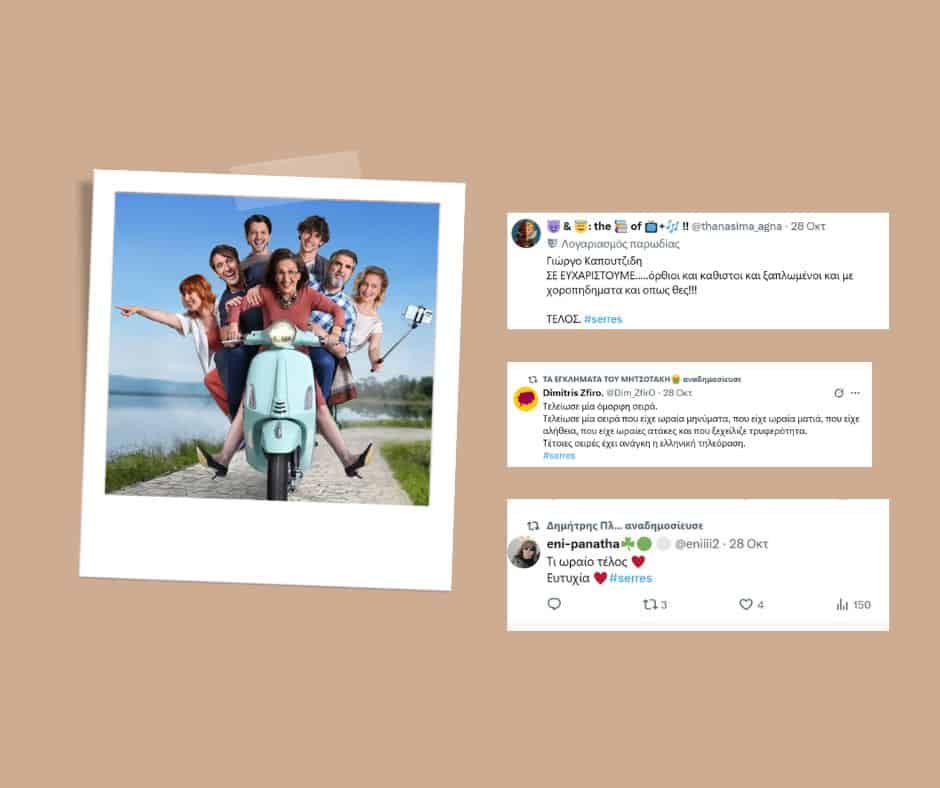
Task: Open the three-dots menu on Dimitris Zfiro's tweet
Action: pos(855,393)
